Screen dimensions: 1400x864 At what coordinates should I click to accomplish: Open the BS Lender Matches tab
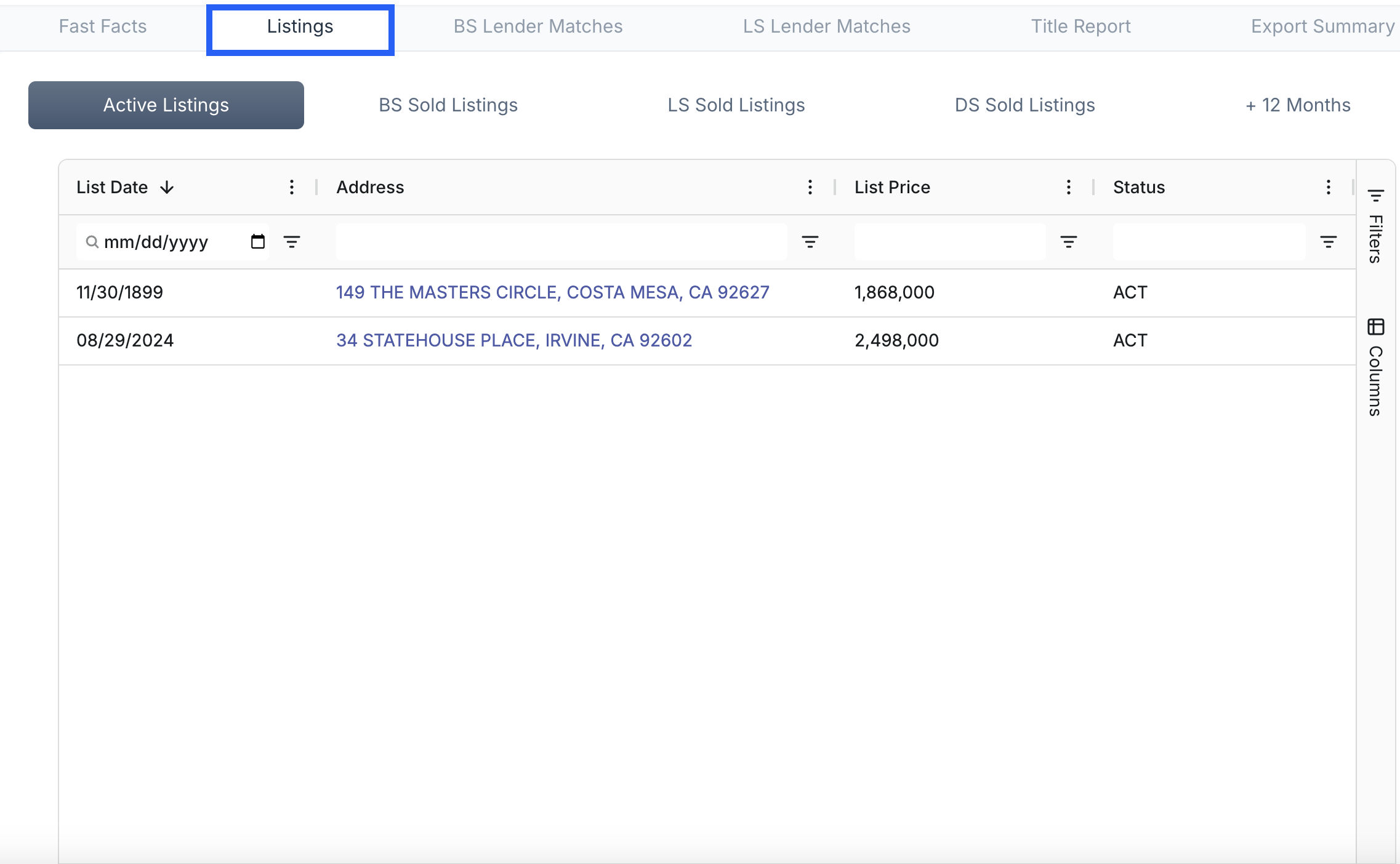click(538, 26)
